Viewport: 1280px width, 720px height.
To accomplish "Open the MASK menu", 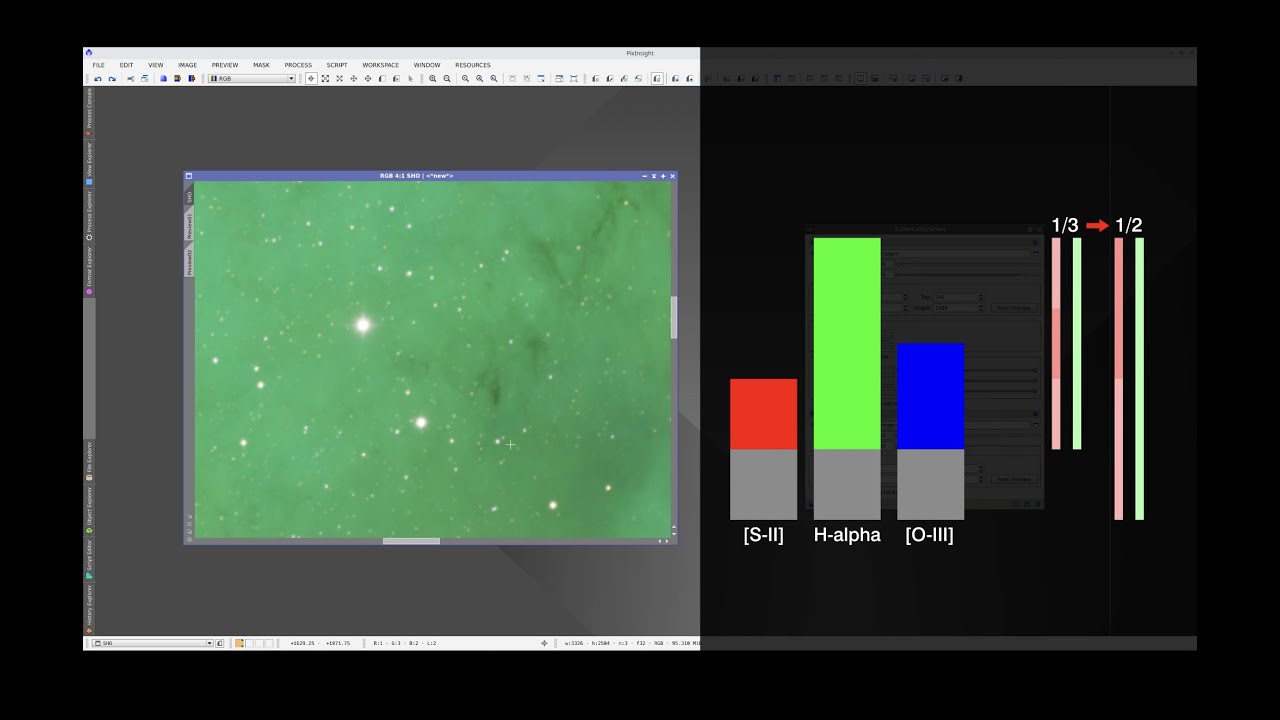I will coord(261,65).
